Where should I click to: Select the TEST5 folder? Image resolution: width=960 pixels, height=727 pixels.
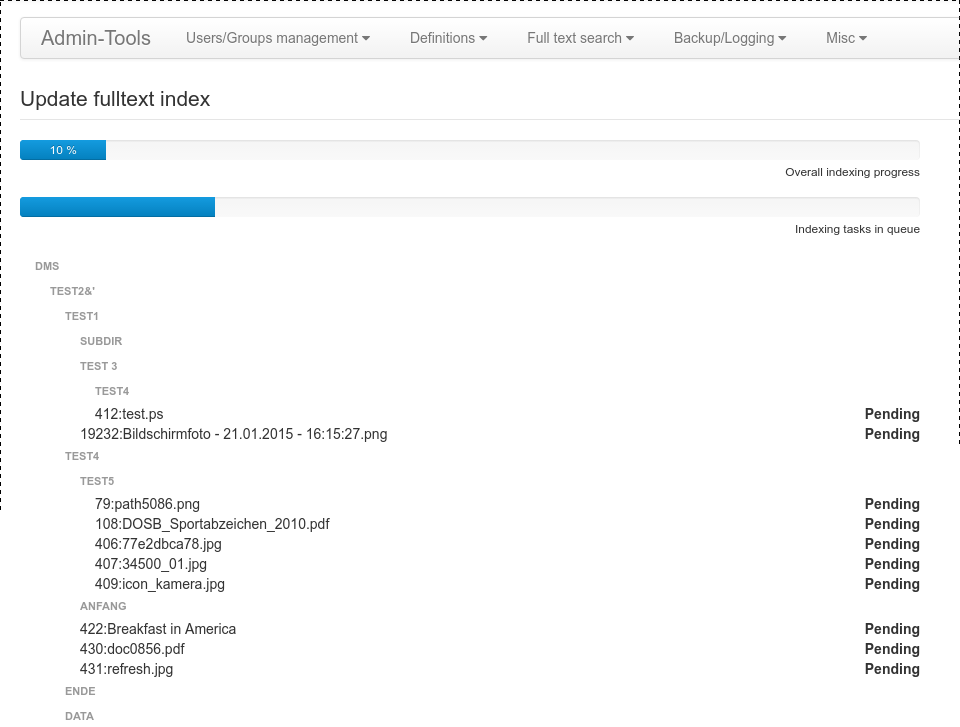(97, 482)
